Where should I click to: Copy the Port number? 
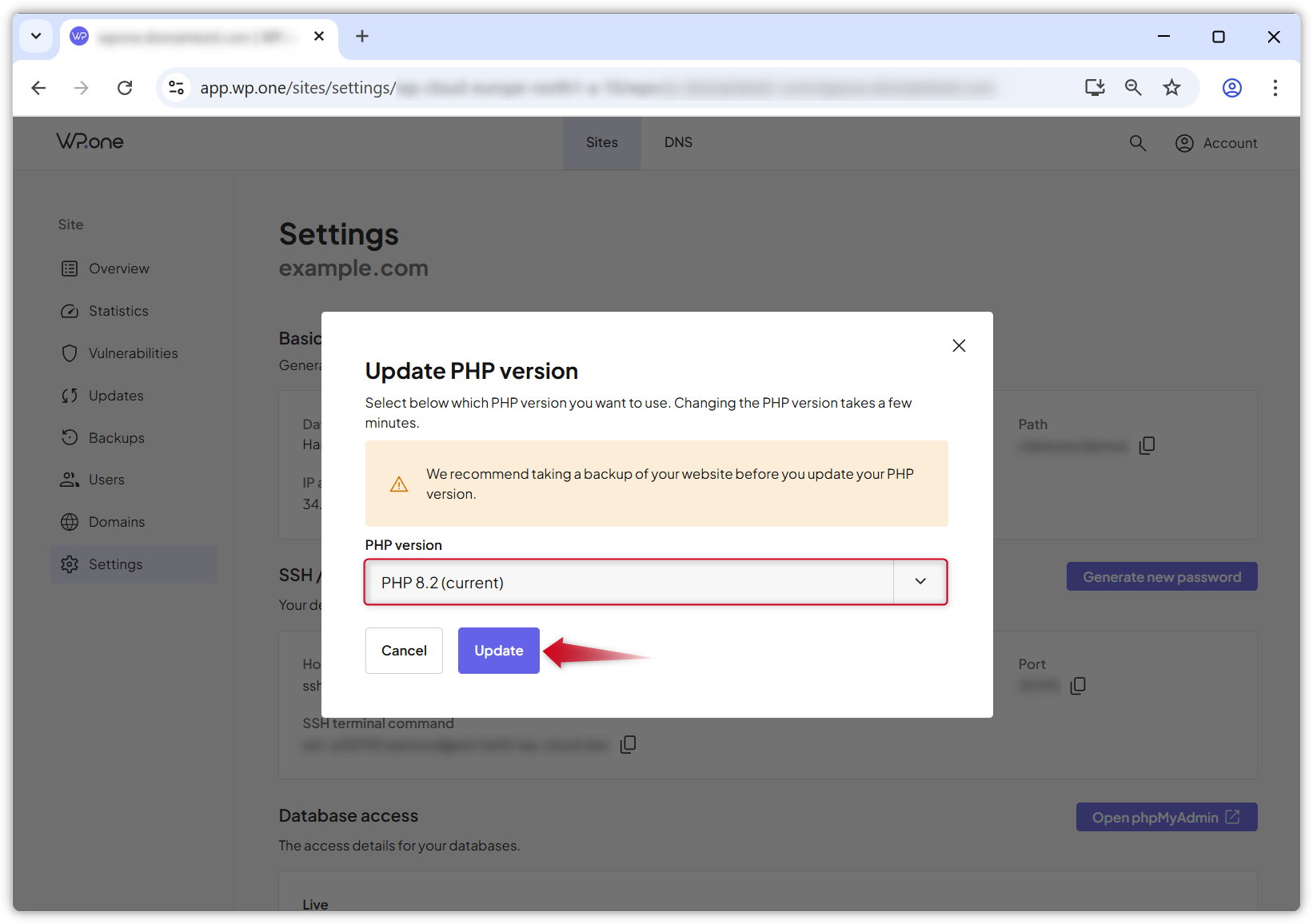1078,685
